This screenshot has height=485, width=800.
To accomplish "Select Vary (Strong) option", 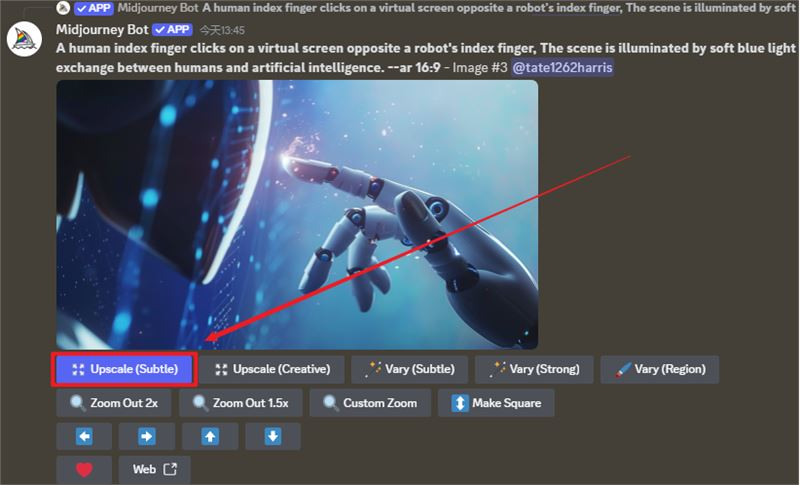I will tap(534, 369).
